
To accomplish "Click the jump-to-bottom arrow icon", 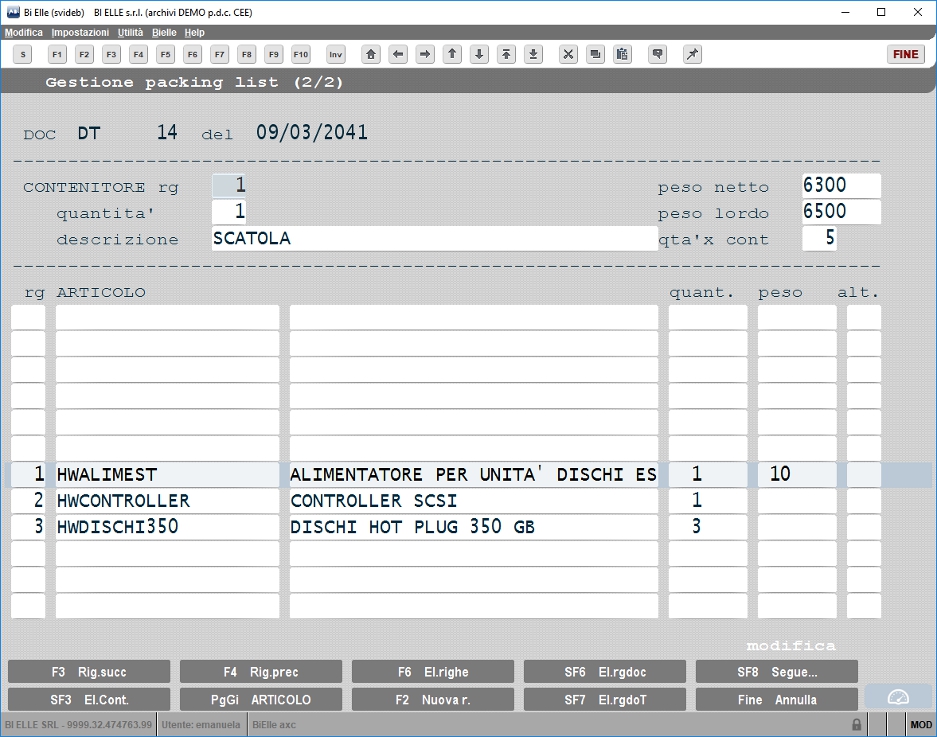I will (533, 54).
